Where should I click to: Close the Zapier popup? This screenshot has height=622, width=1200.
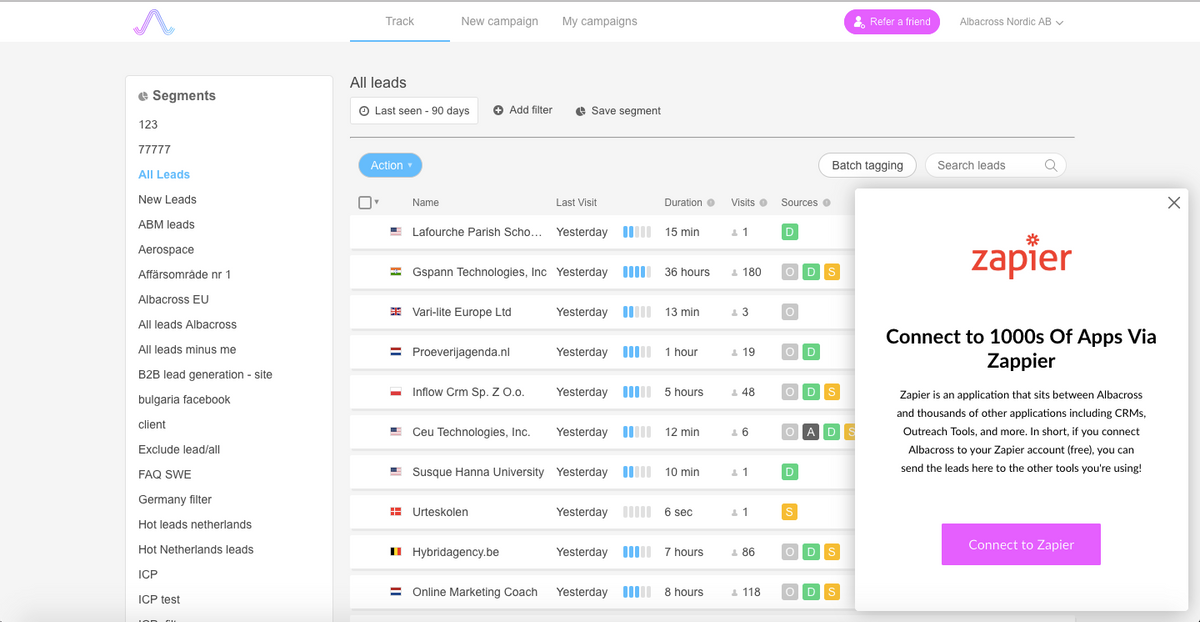tap(1174, 203)
